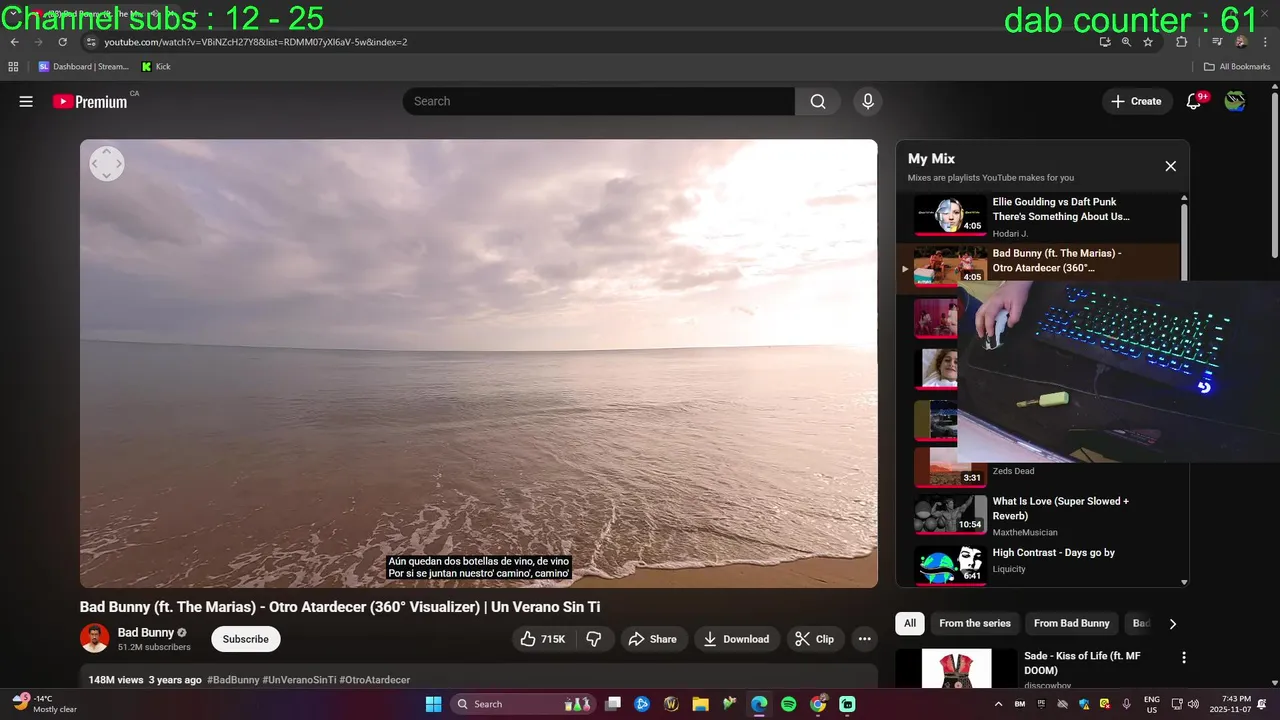1280x720 pixels.
Task: Start voice search with the microphone
Action: (x=868, y=101)
